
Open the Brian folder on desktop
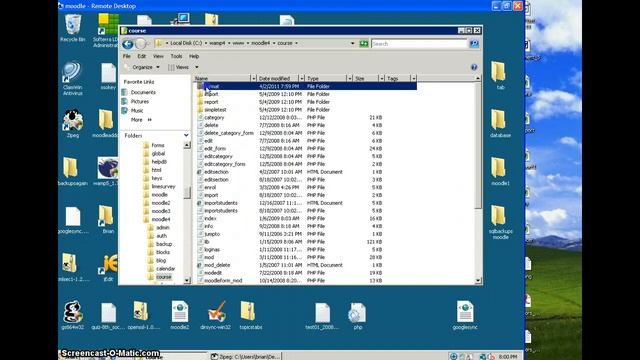tap(108, 219)
